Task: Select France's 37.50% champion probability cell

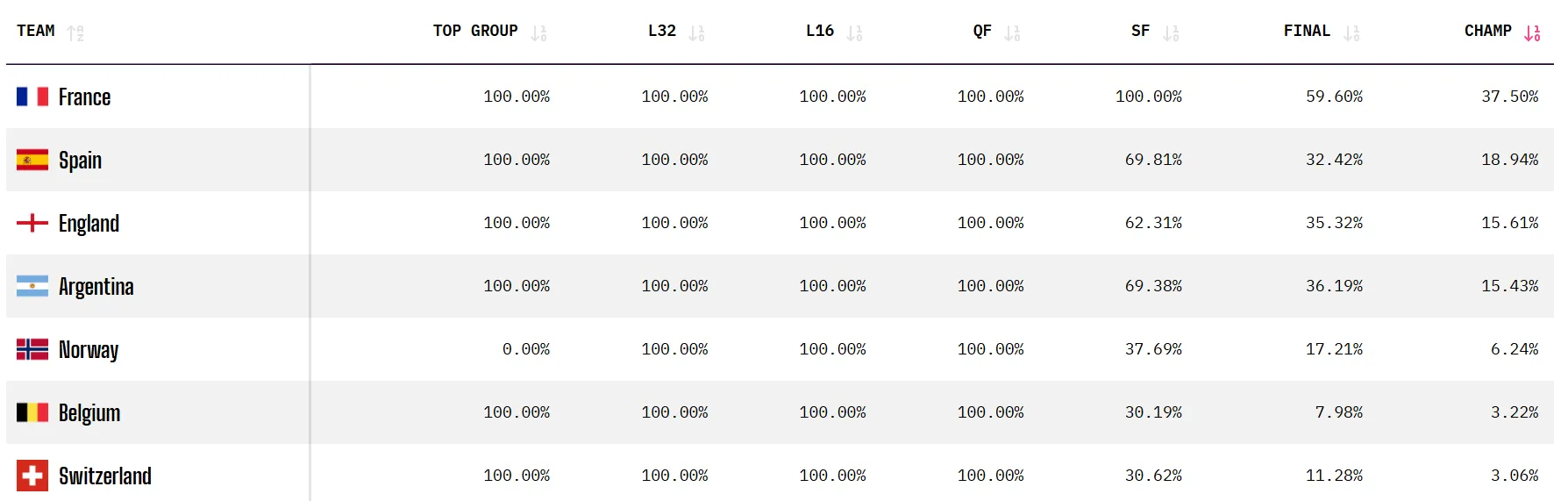Action: click(1510, 97)
